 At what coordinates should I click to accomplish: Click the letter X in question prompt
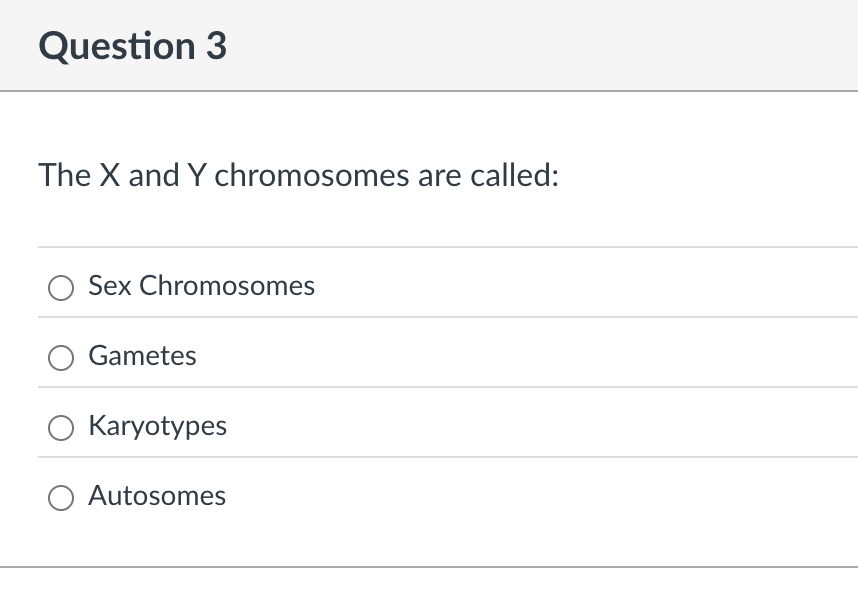pyautogui.click(x=109, y=176)
